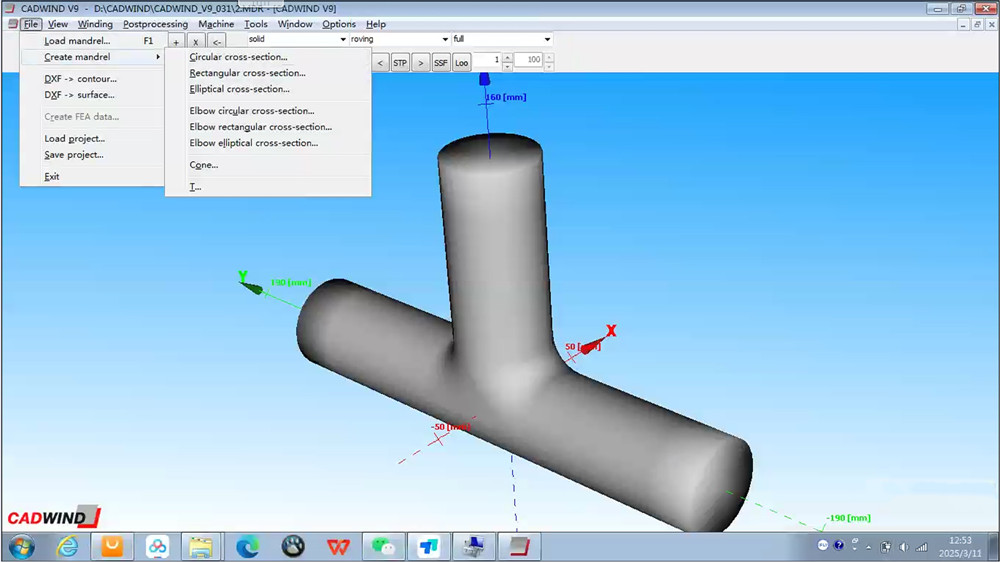
Task: Open the View menu
Action: 57,24
